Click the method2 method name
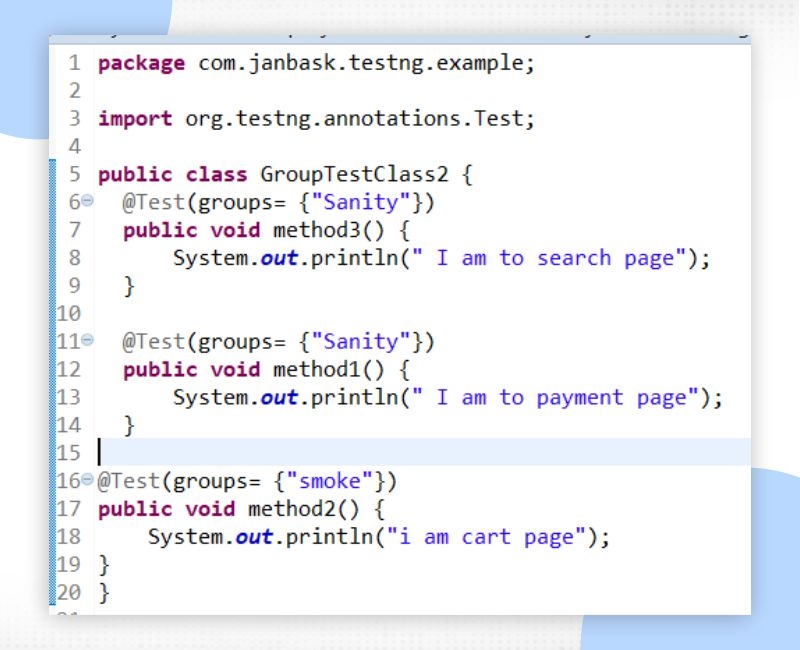This screenshot has height=650, width=800. tap(290, 509)
